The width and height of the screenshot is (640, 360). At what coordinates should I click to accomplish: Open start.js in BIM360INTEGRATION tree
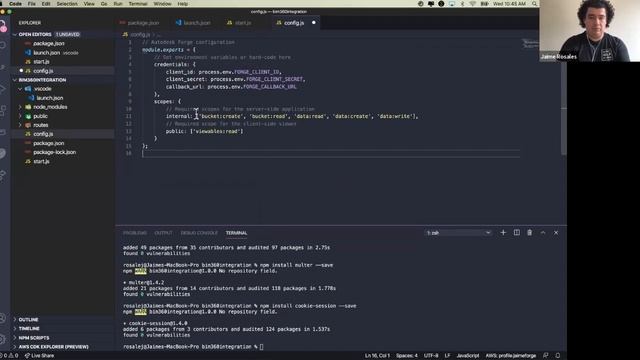pyautogui.click(x=41, y=161)
